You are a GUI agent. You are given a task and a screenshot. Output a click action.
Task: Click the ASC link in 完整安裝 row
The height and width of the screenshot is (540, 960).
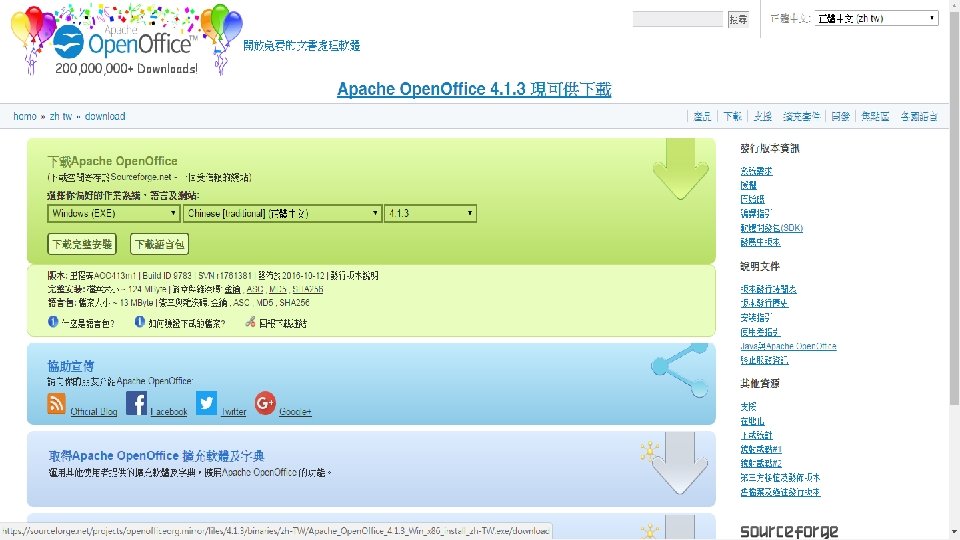[255, 289]
